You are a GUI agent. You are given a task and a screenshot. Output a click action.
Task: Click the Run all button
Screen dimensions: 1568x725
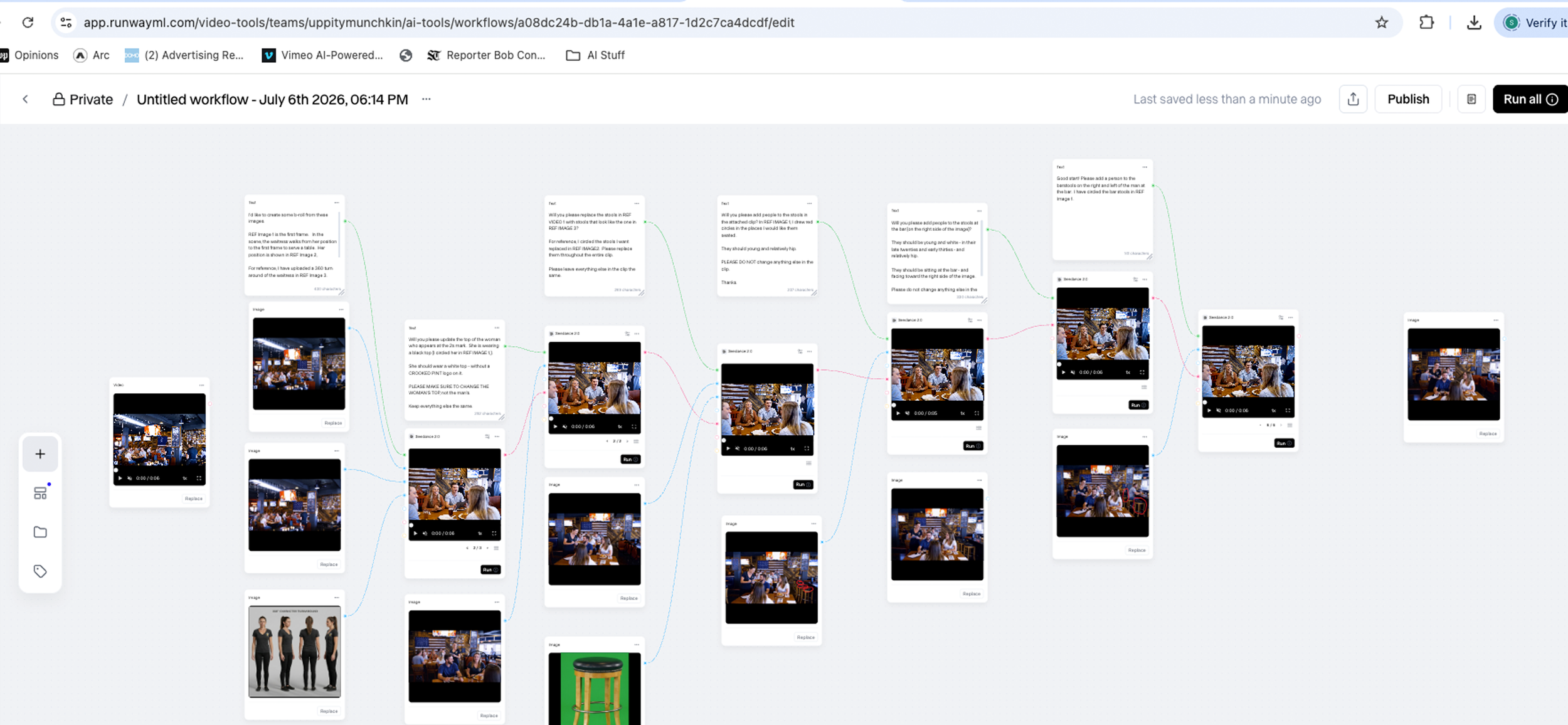tap(1530, 99)
